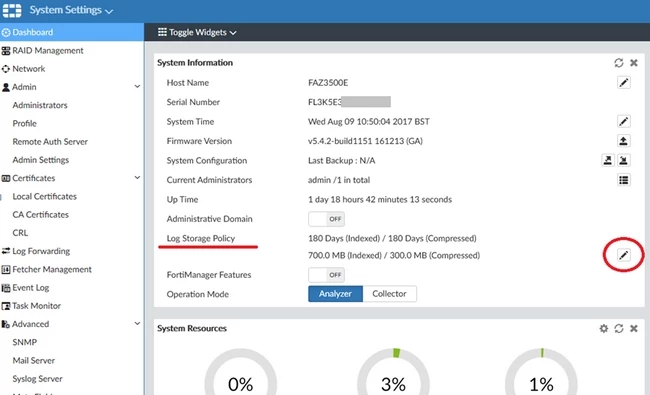Open Admin Settings page

click(x=41, y=160)
